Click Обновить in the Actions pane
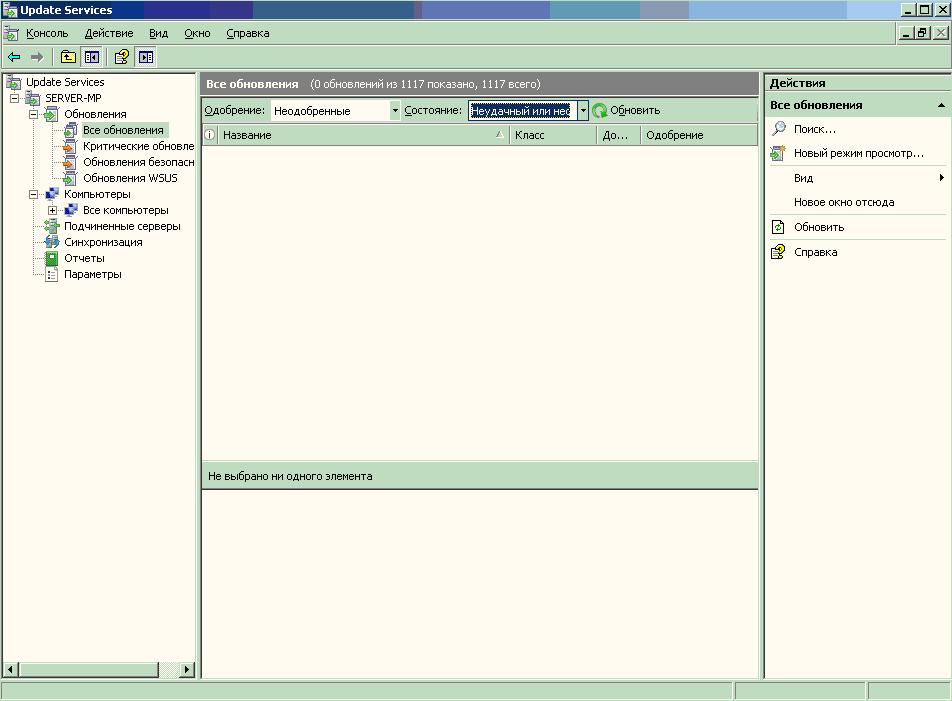 click(x=819, y=227)
